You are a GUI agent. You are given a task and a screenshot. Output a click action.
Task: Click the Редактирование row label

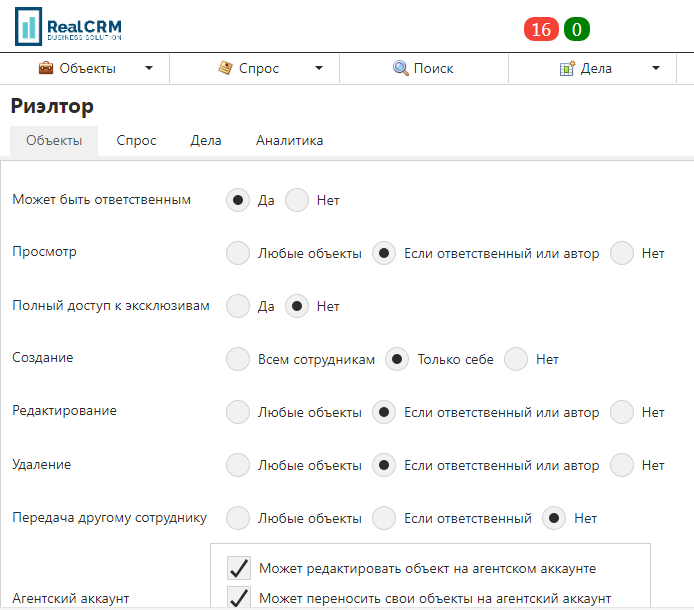coord(65,410)
